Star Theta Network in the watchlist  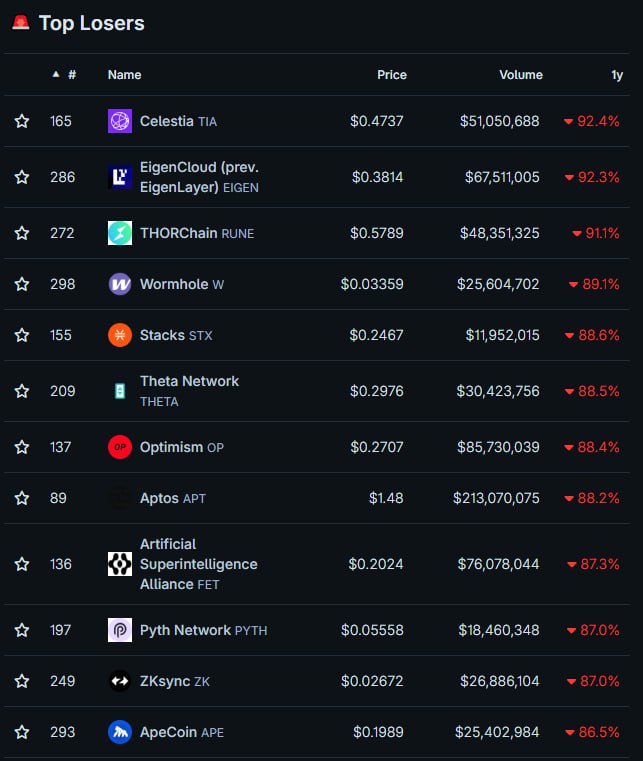point(22,391)
